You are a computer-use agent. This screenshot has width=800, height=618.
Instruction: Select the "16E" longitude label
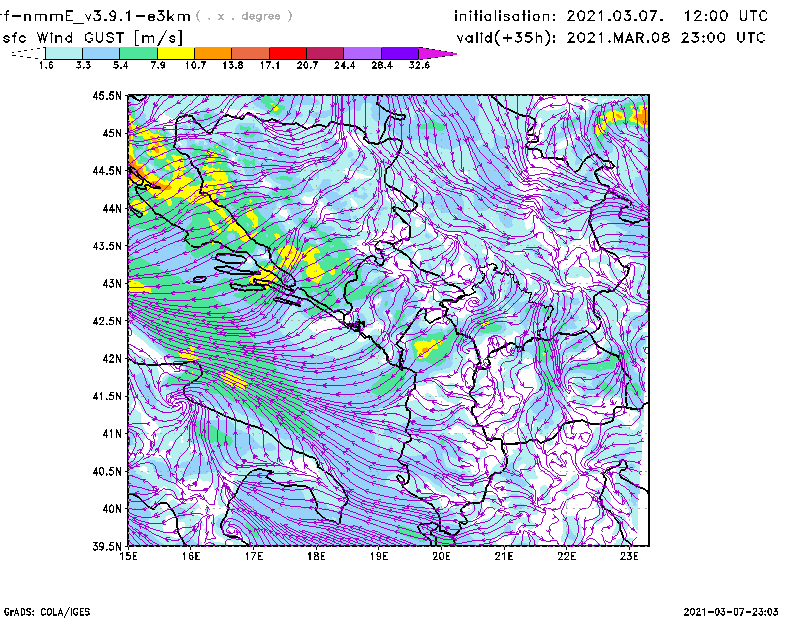tap(191, 556)
